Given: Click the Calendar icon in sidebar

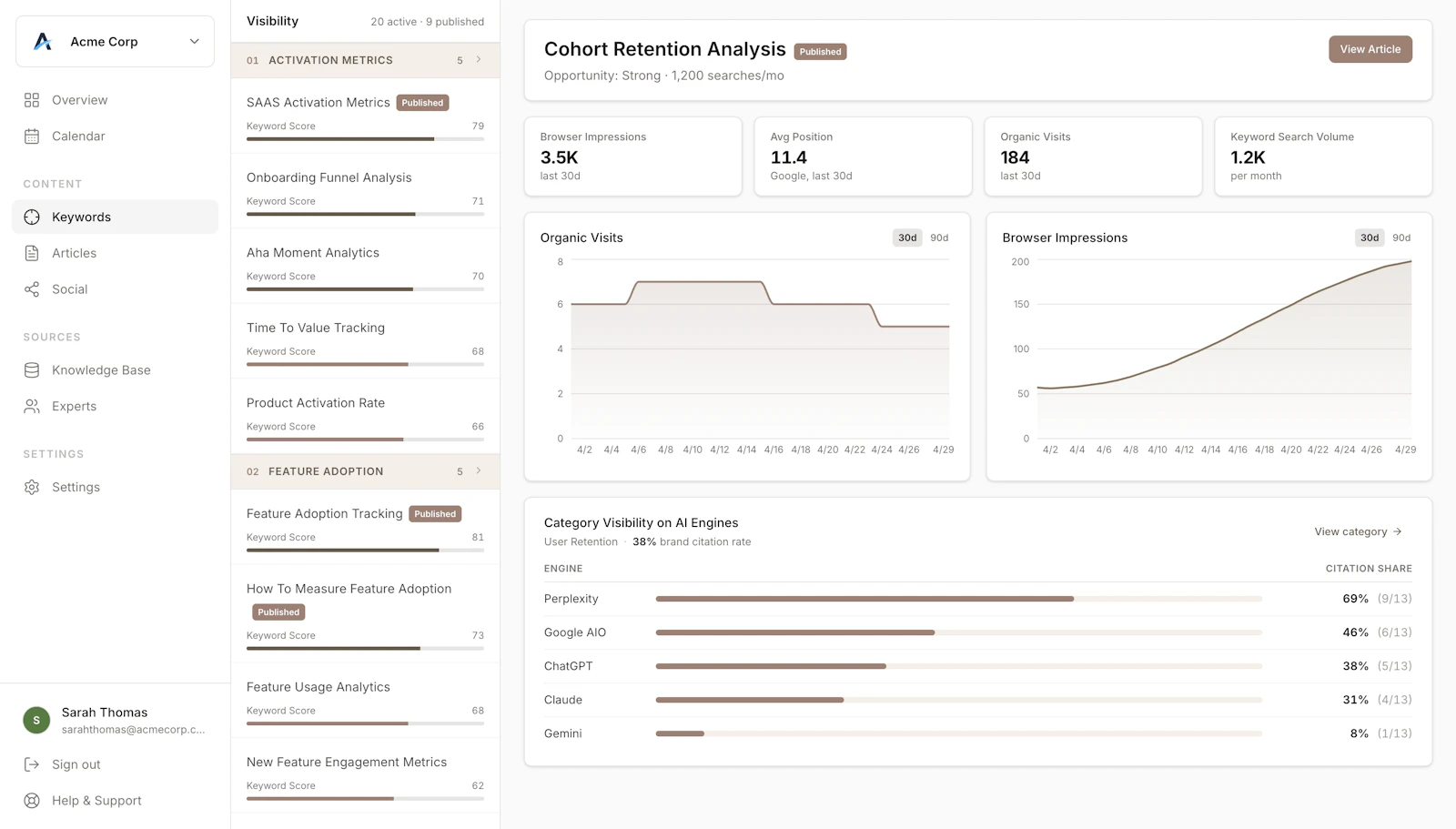Looking at the screenshot, I should pos(32,136).
